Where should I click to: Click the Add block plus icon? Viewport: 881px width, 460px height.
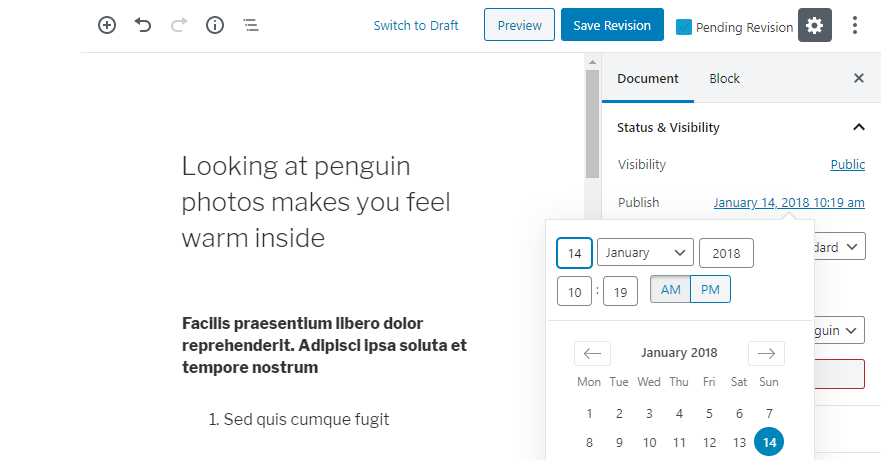tap(107, 25)
